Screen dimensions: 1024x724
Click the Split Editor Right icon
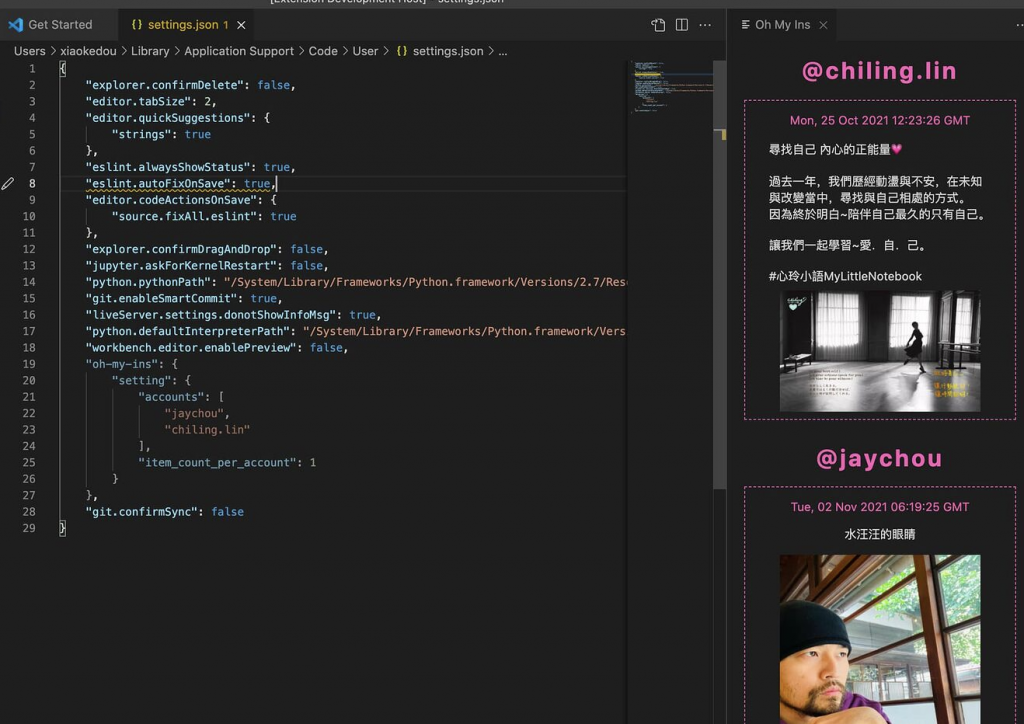[x=682, y=25]
